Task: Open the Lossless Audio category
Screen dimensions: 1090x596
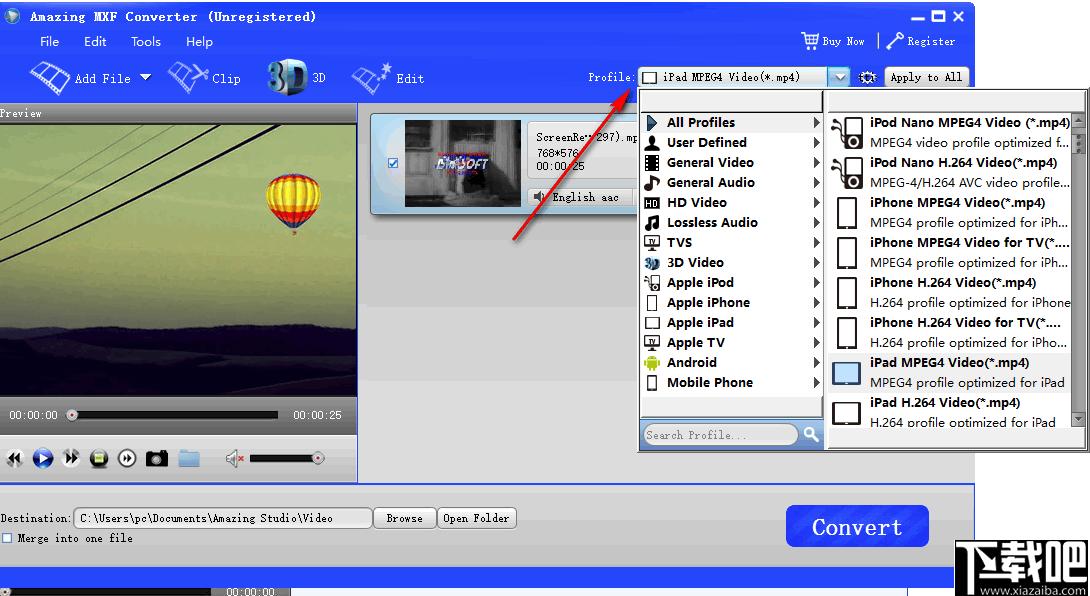Action: pos(731,223)
